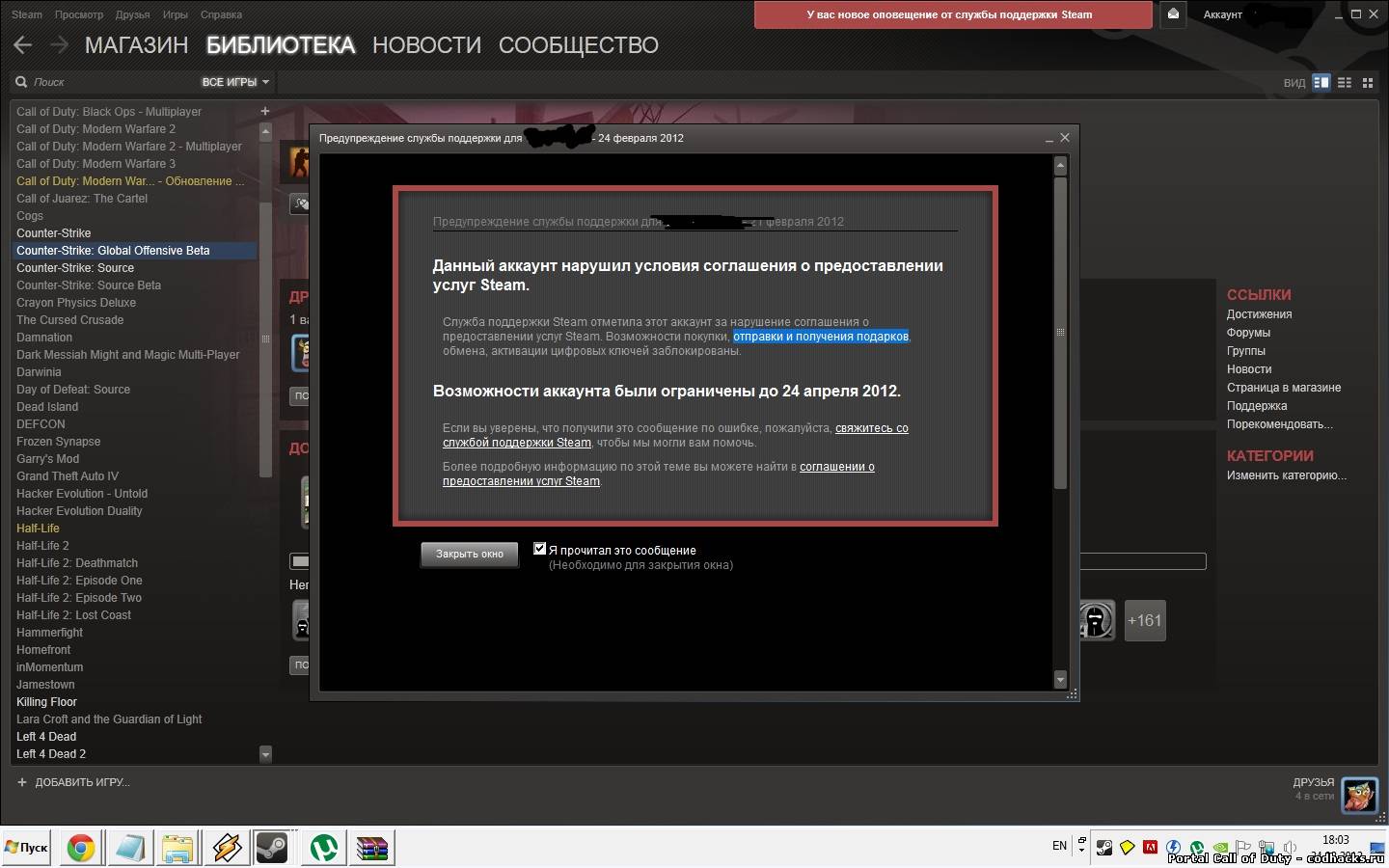Screen dimensions: 1389x868
Task: Click the Steam taskbar button
Action: click(273, 848)
